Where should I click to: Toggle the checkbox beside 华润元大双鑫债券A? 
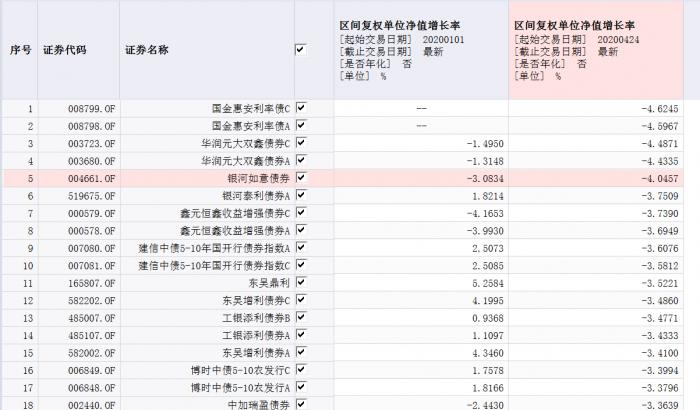point(300,160)
